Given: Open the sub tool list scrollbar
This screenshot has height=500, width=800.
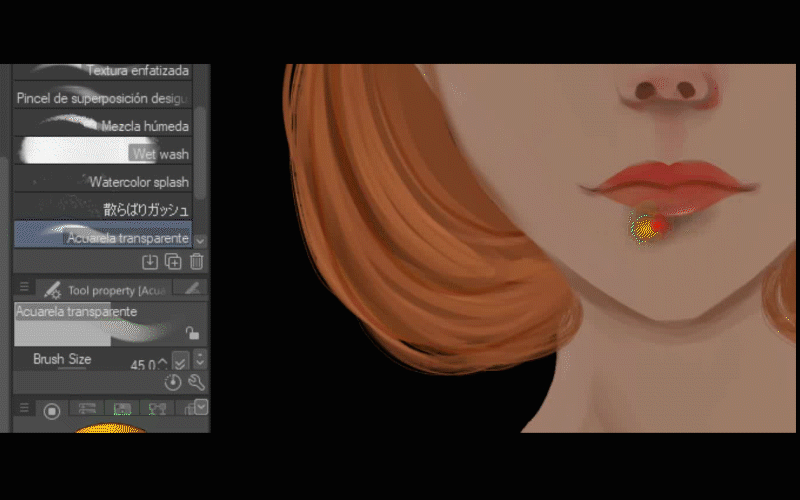Looking at the screenshot, I should pos(201,153).
